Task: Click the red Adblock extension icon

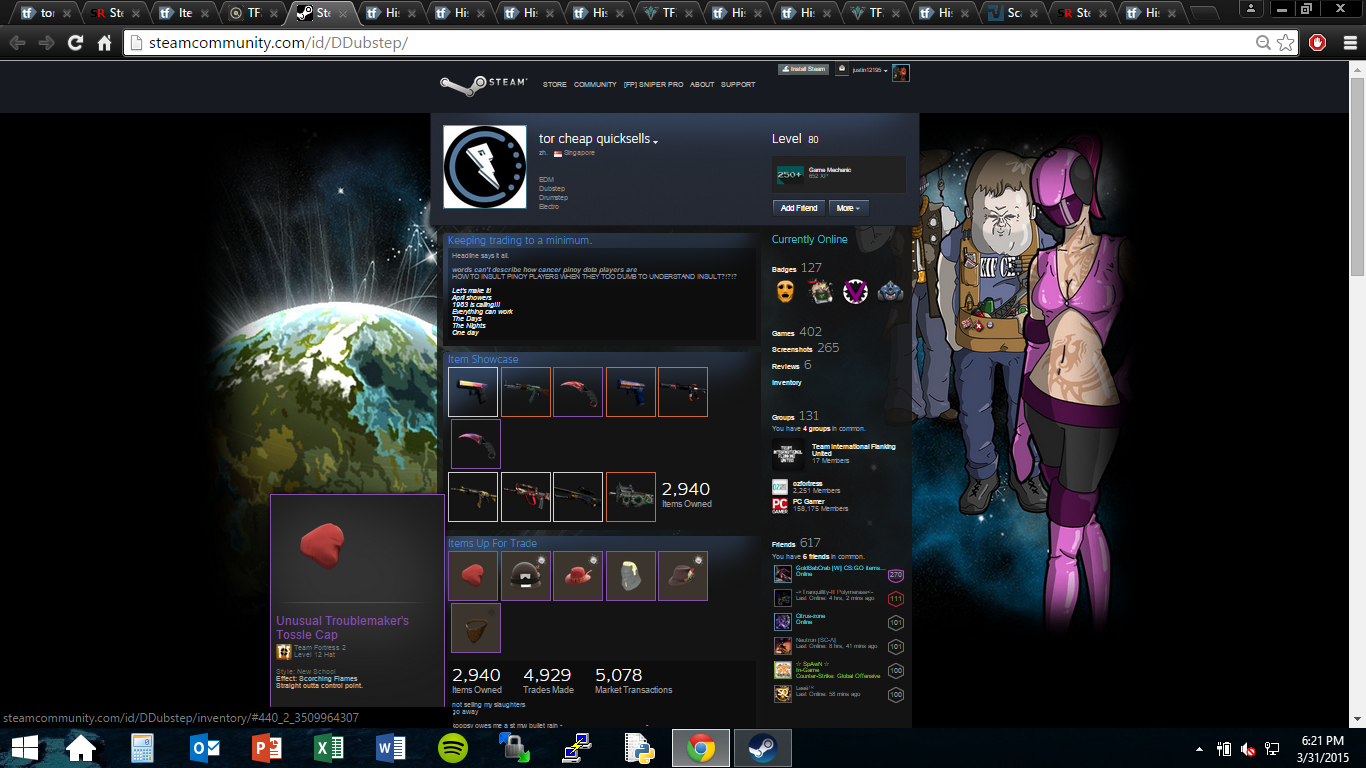Action: click(x=1317, y=43)
